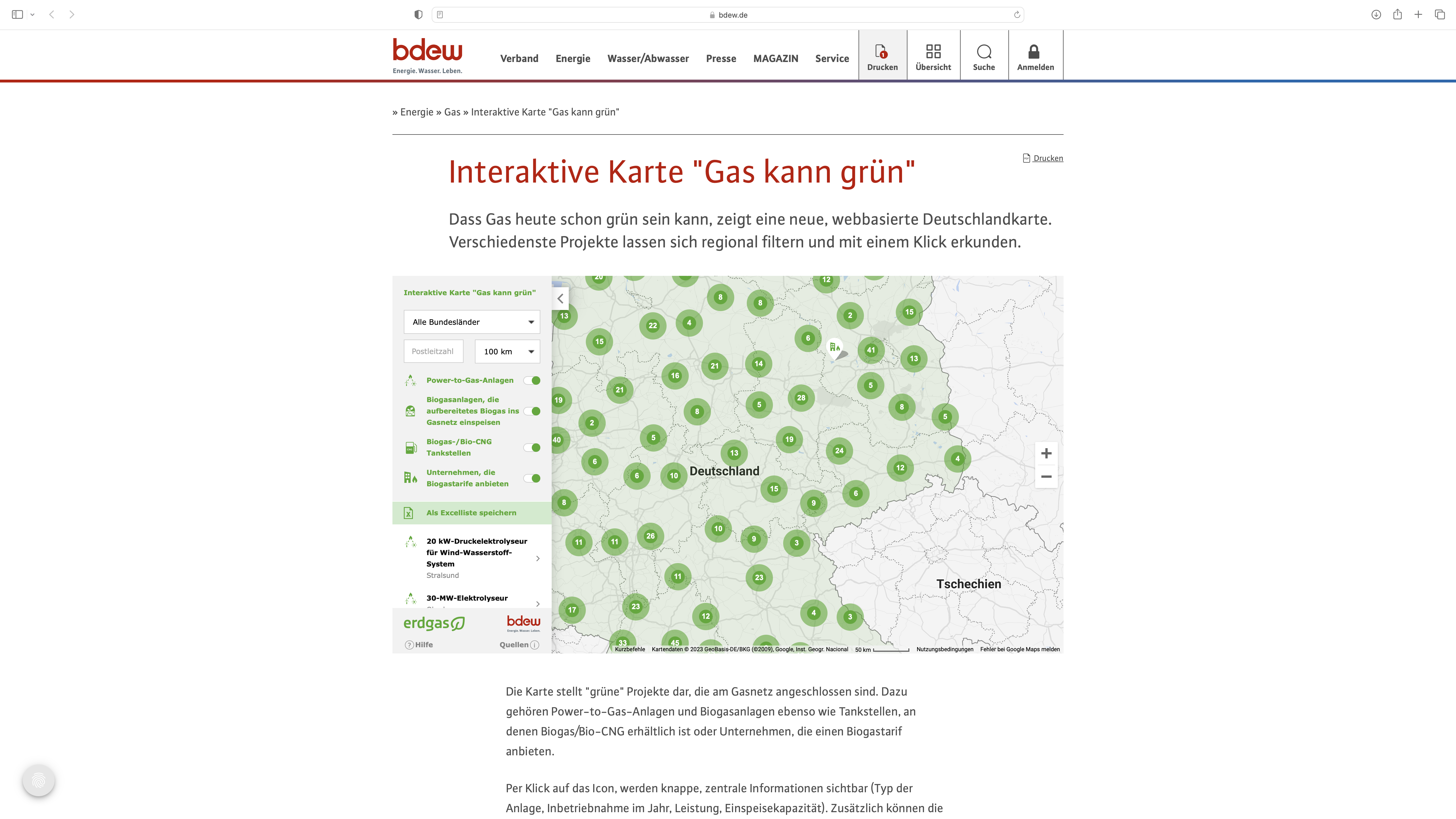The image size is (1456, 819).
Task: Zoom in the map with plus
Action: click(x=1046, y=453)
